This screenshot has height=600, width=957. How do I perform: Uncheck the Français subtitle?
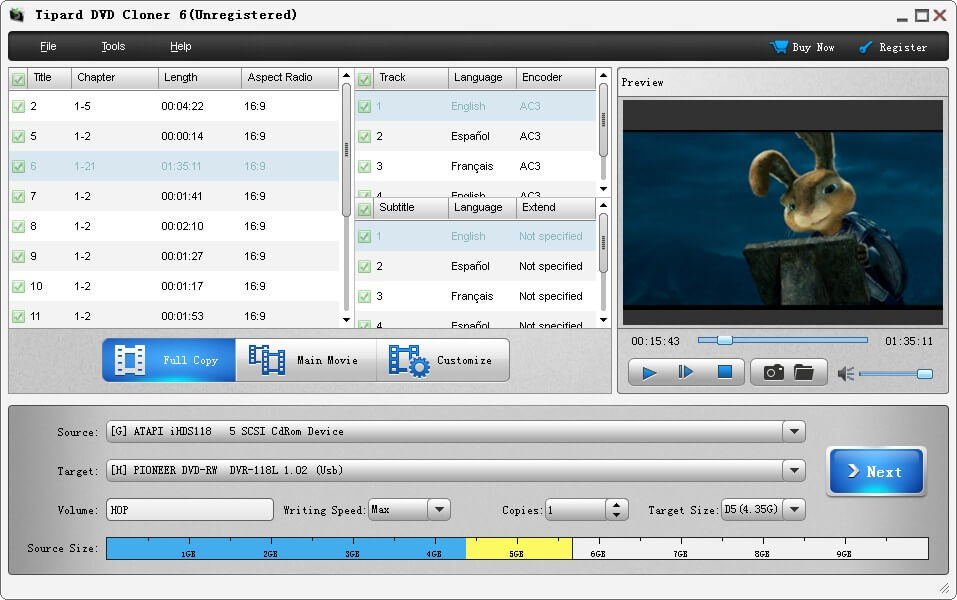point(364,295)
